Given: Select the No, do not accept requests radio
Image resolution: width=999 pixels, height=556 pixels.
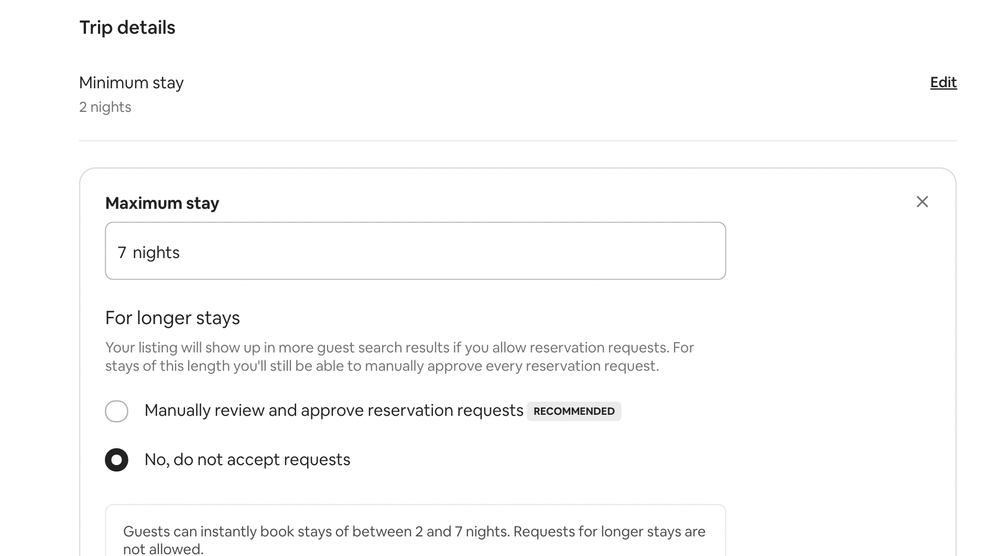Looking at the screenshot, I should (117, 460).
